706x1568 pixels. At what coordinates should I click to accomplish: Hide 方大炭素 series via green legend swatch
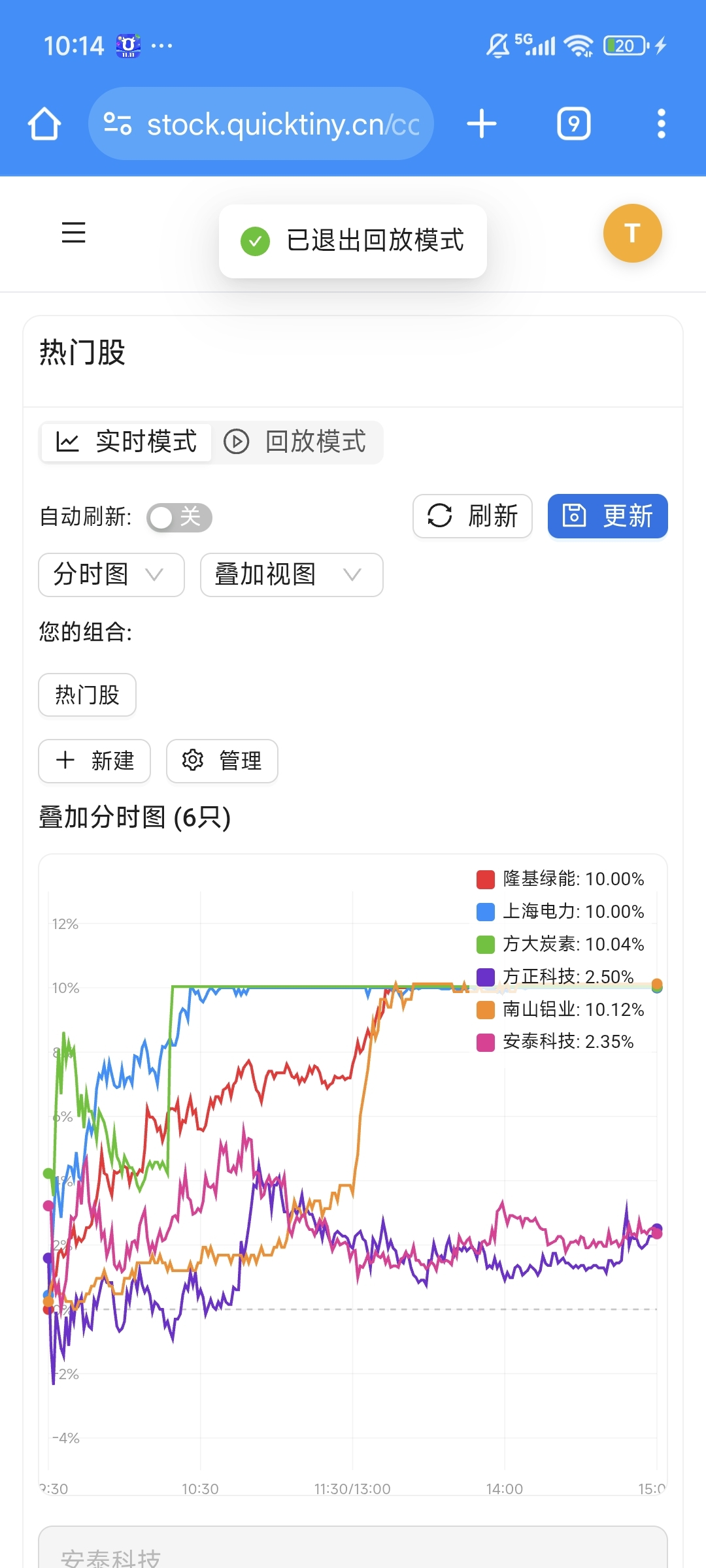click(x=486, y=945)
